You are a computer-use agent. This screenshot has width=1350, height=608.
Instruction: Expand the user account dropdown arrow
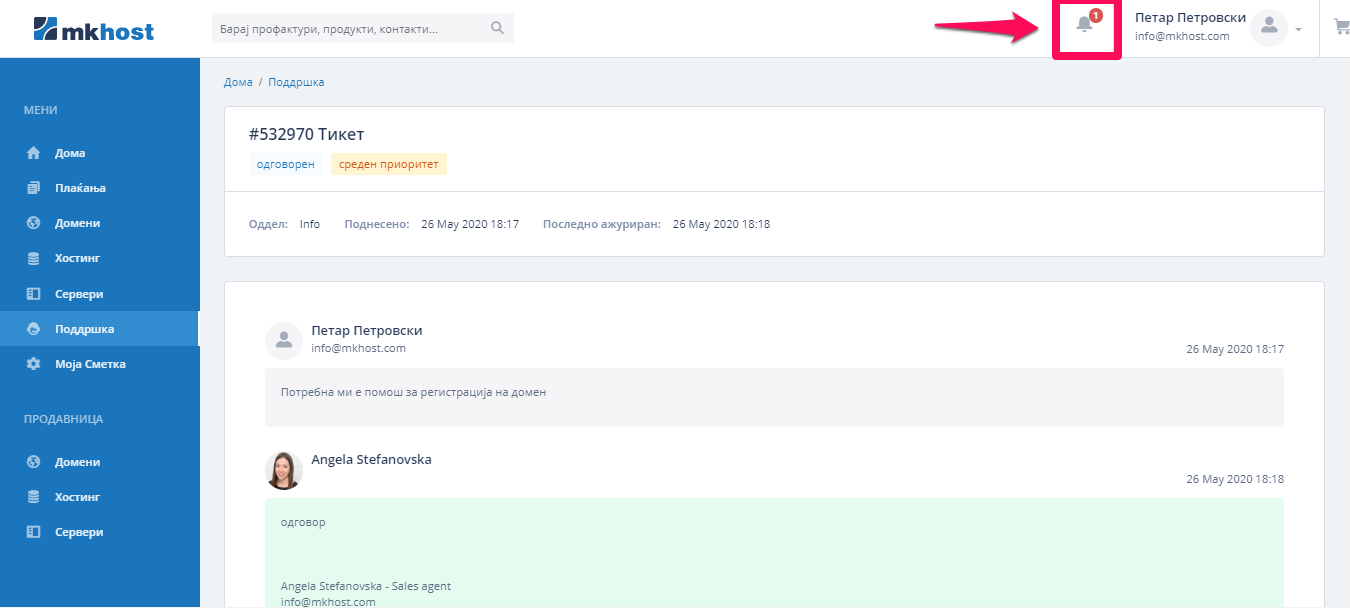click(x=1298, y=29)
